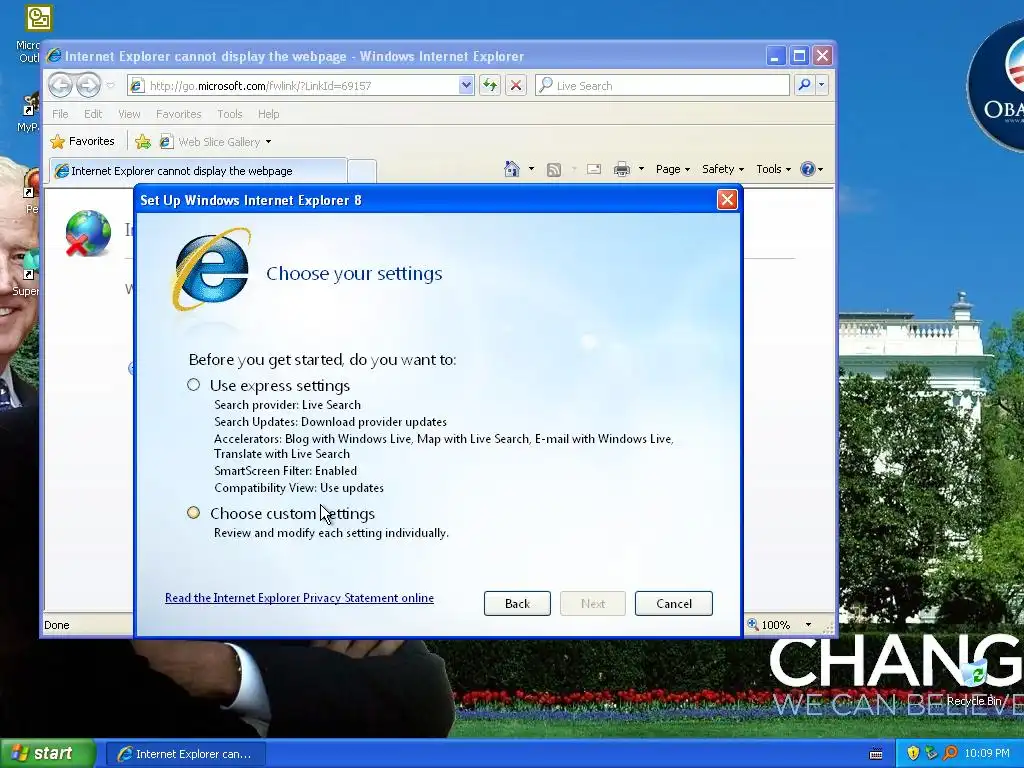Click Cancel in IE8 setup dialog
This screenshot has height=768, width=1024.
coord(674,603)
